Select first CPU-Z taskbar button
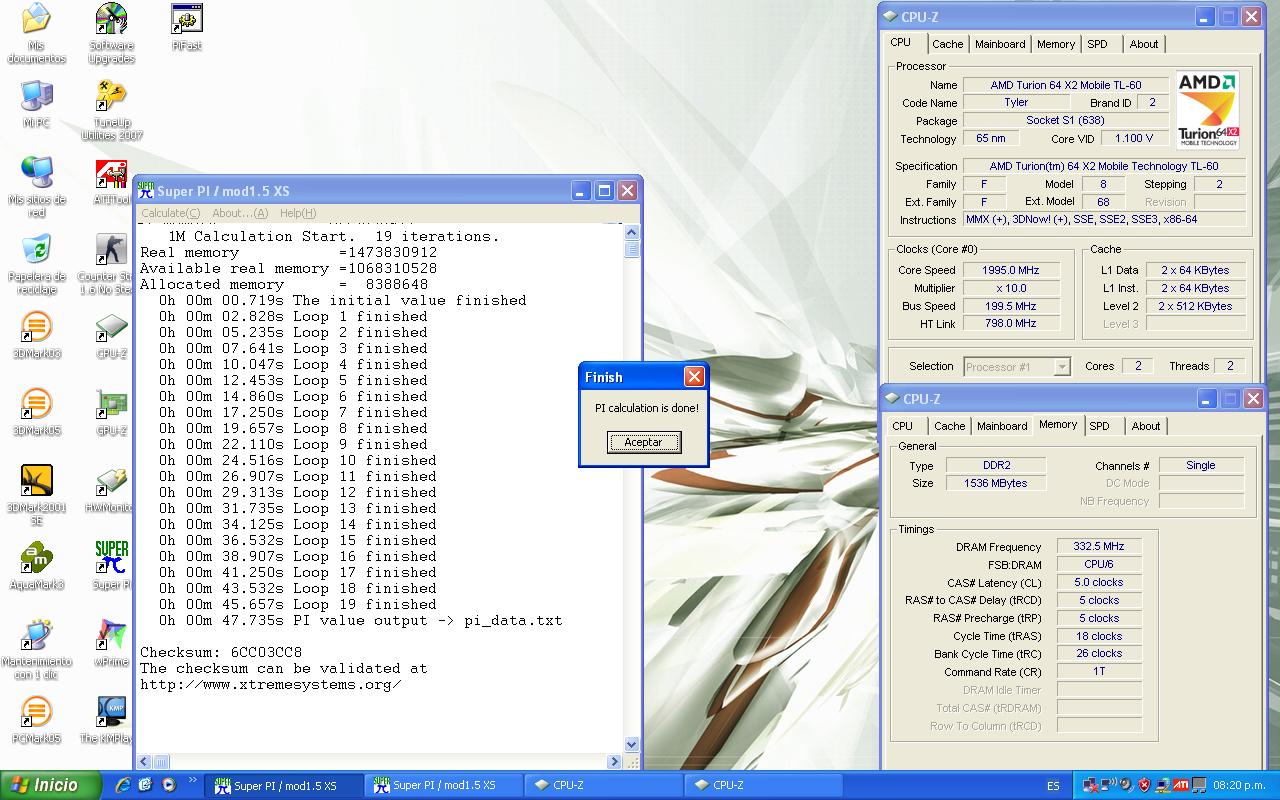Viewport: 1280px width, 800px height. pos(603,785)
